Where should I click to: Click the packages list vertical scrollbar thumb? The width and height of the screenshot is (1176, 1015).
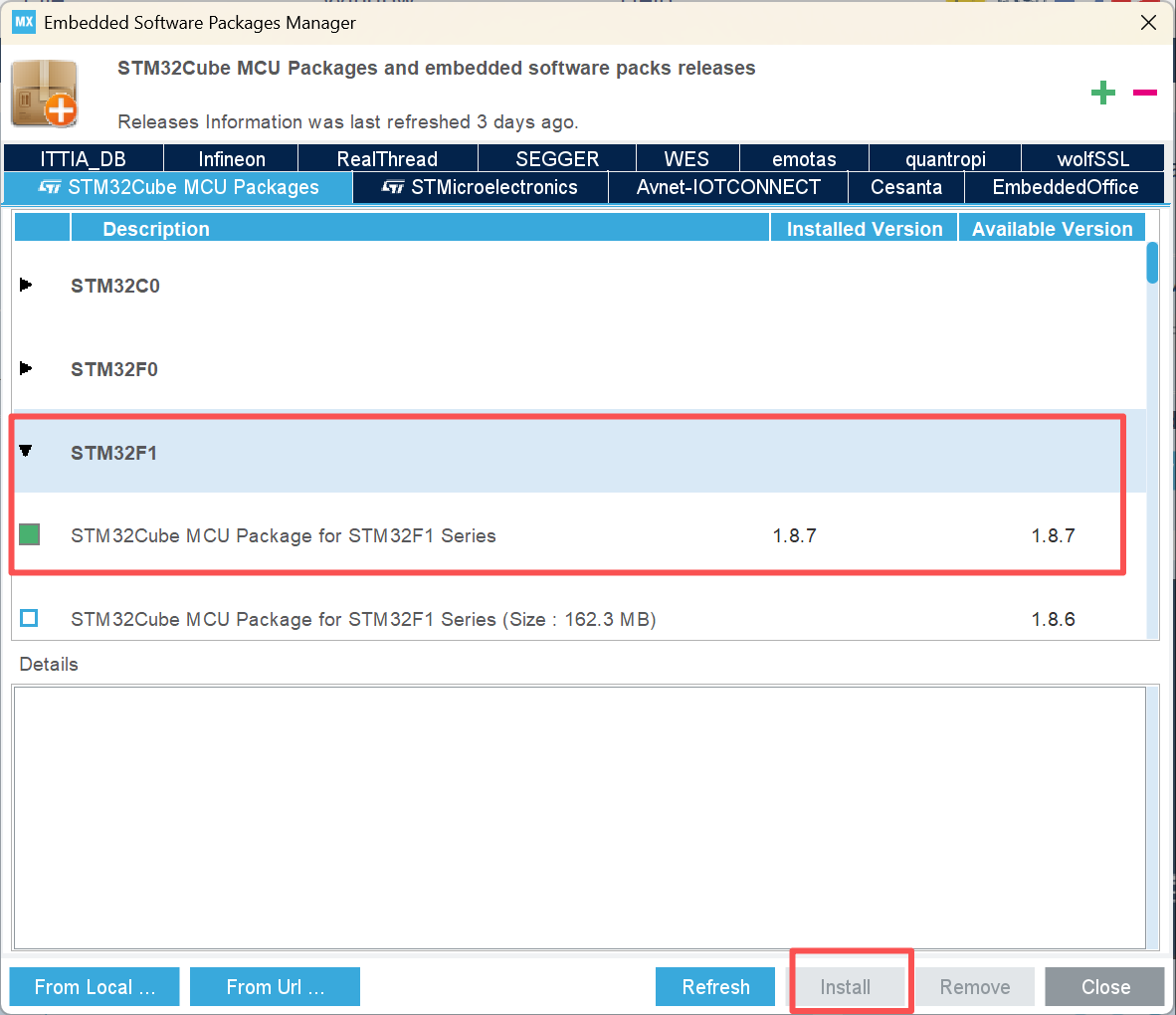(1152, 263)
